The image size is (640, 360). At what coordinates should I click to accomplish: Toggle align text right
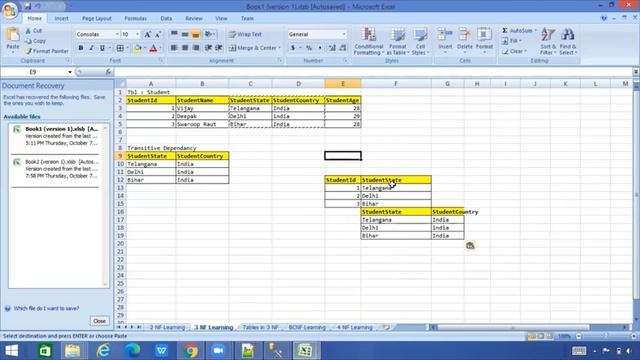click(196, 48)
